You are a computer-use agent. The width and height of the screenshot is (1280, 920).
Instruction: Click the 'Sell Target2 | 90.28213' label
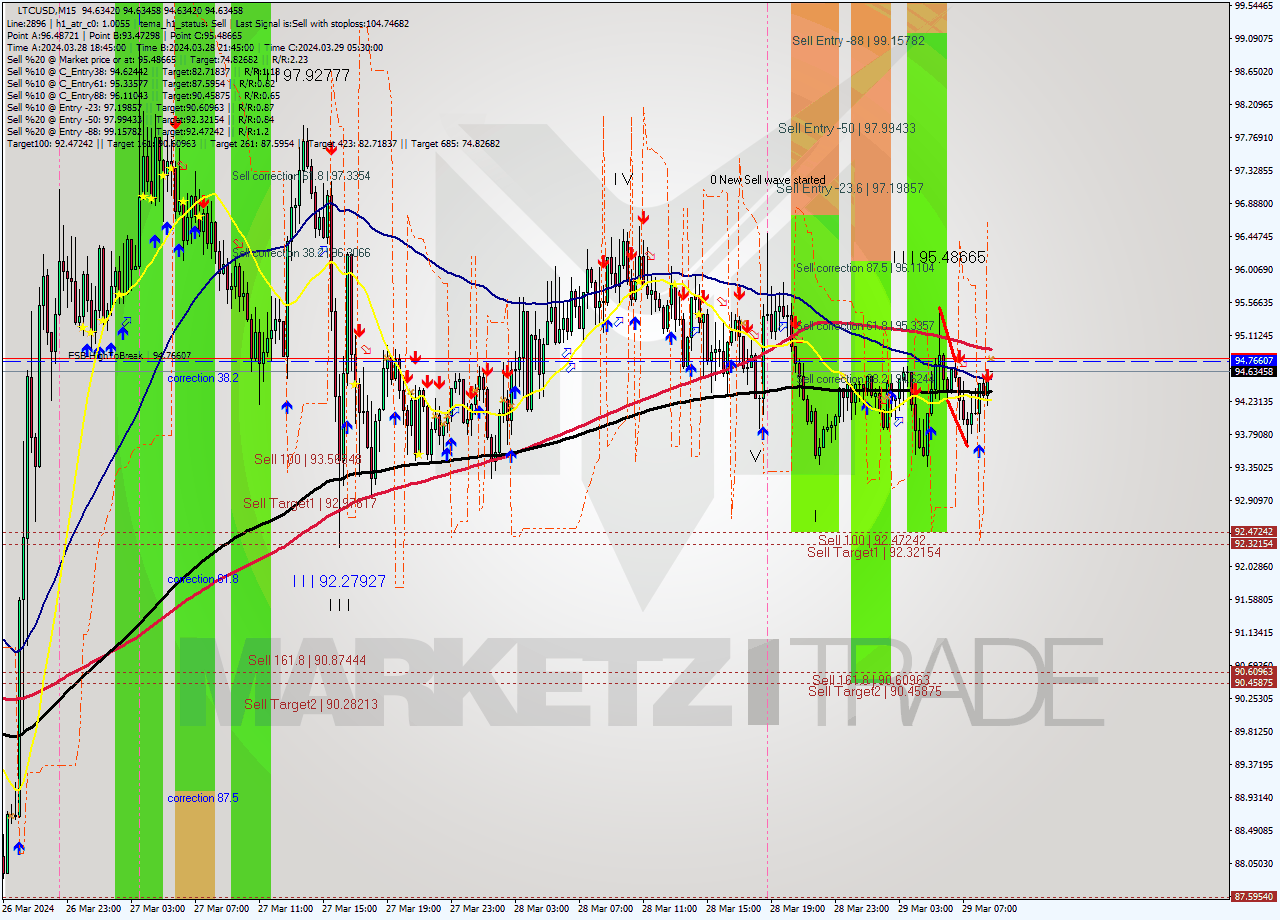pos(311,705)
